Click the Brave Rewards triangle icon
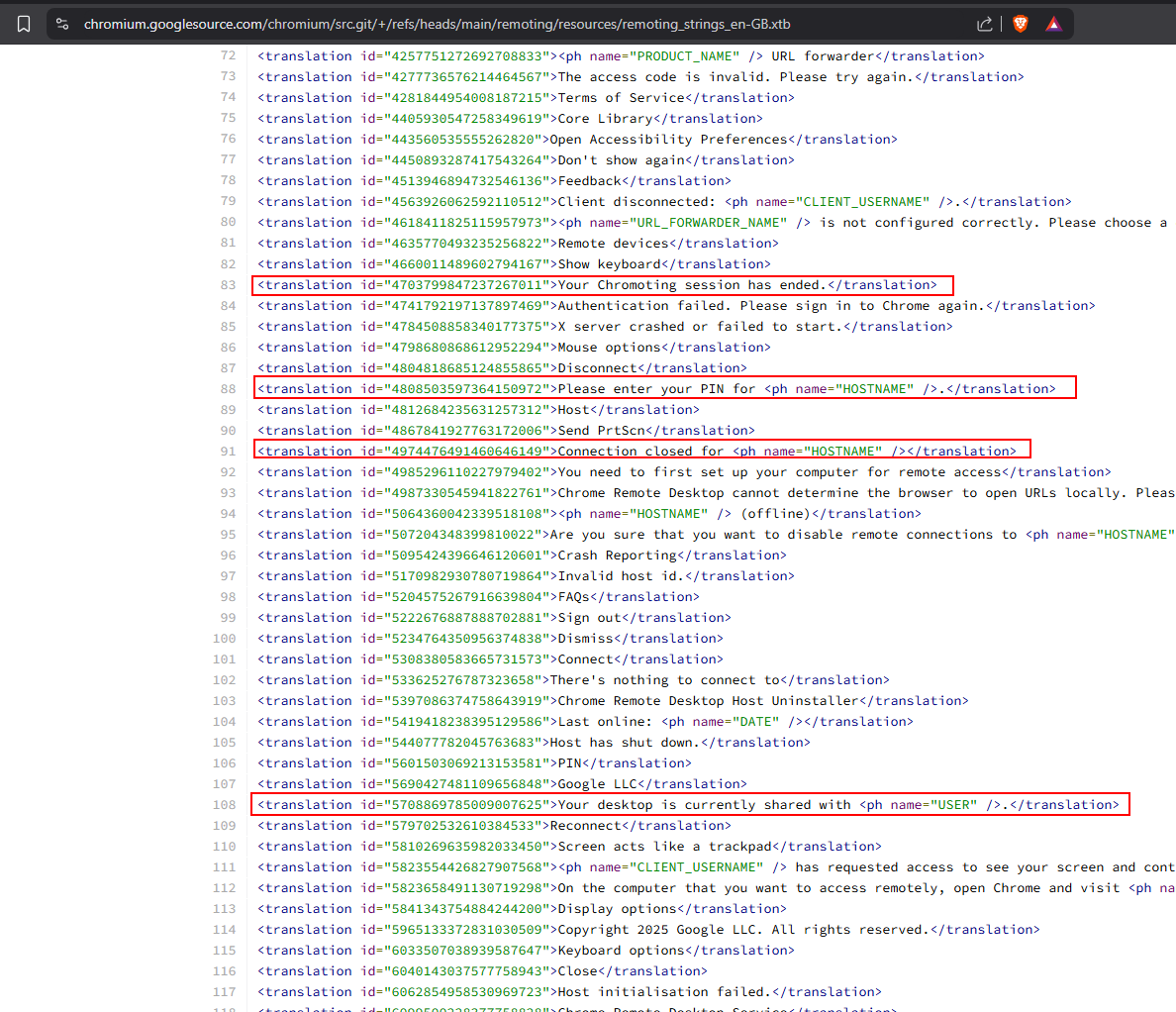This screenshot has width=1176, height=1012. coord(1054,24)
